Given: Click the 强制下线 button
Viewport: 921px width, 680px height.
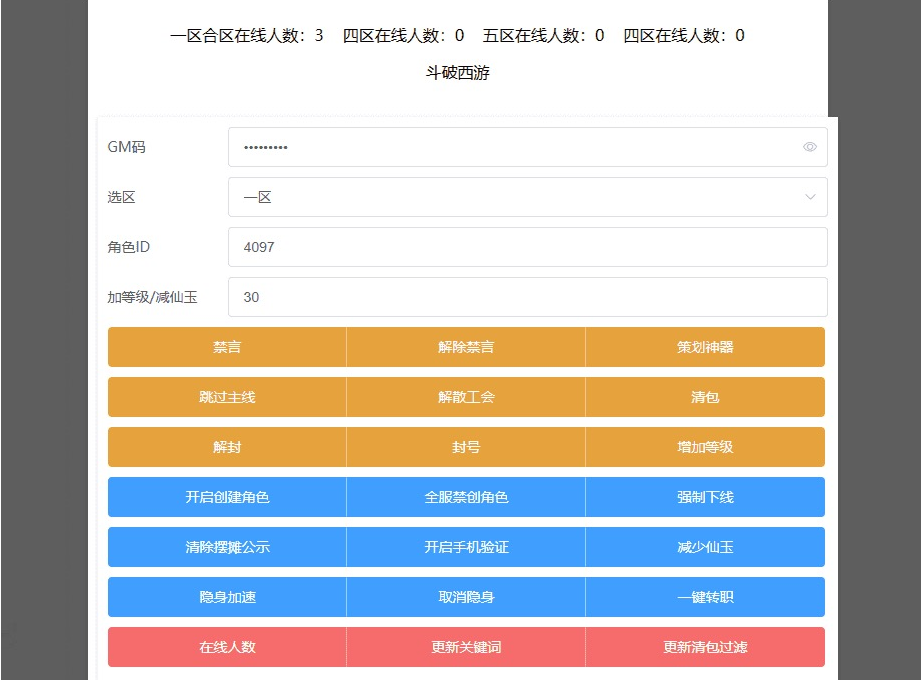Looking at the screenshot, I should pos(705,497).
